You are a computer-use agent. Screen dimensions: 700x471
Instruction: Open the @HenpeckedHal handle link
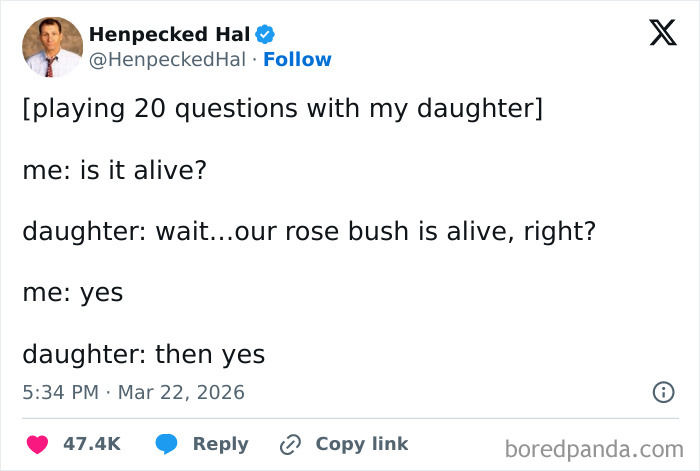pyautogui.click(x=167, y=60)
